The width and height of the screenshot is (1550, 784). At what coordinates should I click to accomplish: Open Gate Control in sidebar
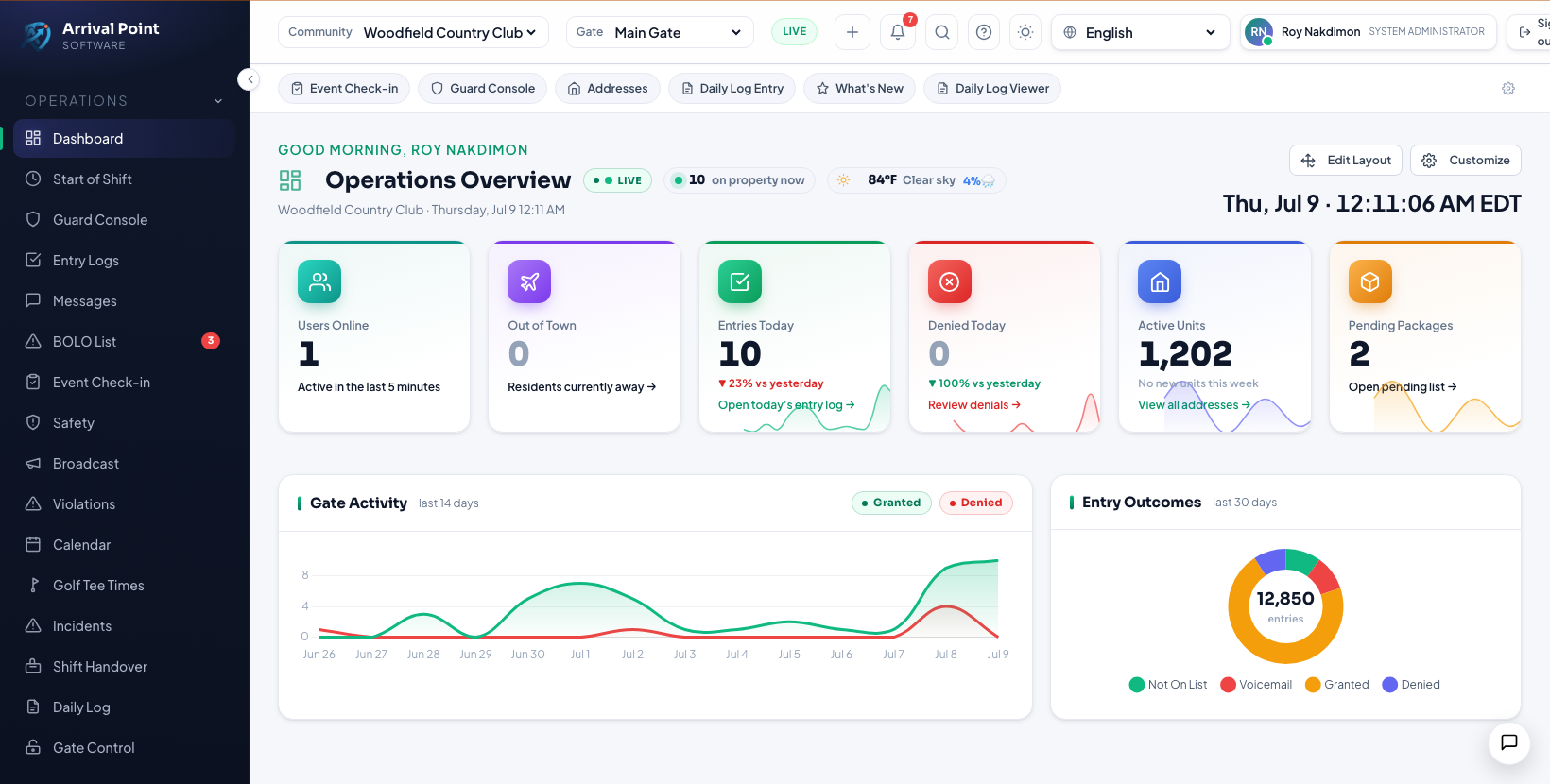coord(124,748)
